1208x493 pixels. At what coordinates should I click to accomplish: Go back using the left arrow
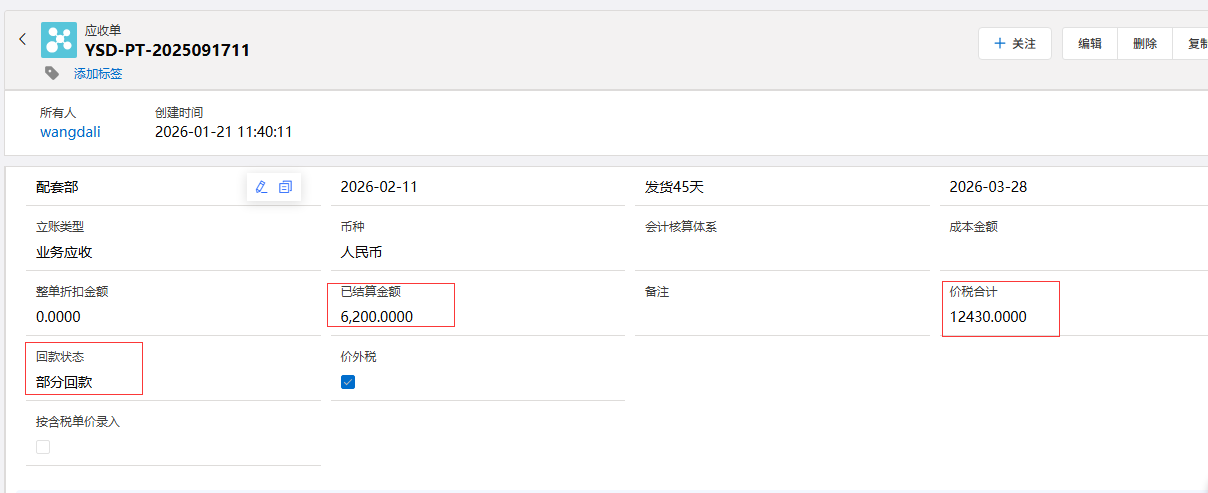coord(23,40)
